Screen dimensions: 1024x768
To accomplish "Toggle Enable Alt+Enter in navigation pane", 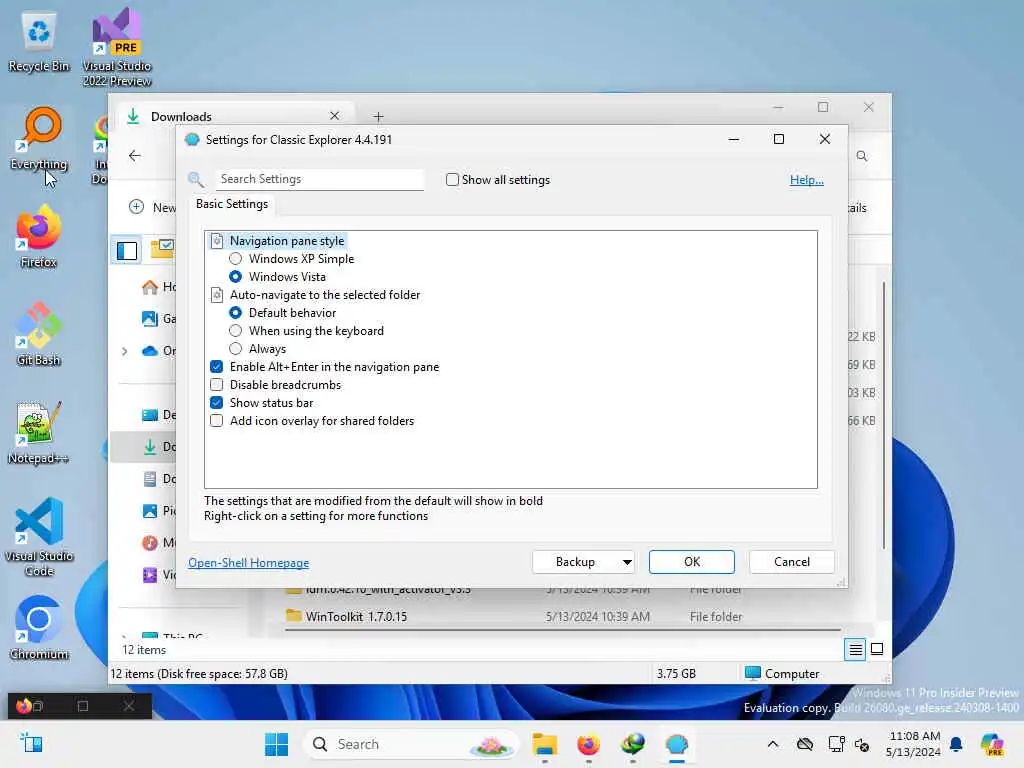I will pyautogui.click(x=217, y=367).
